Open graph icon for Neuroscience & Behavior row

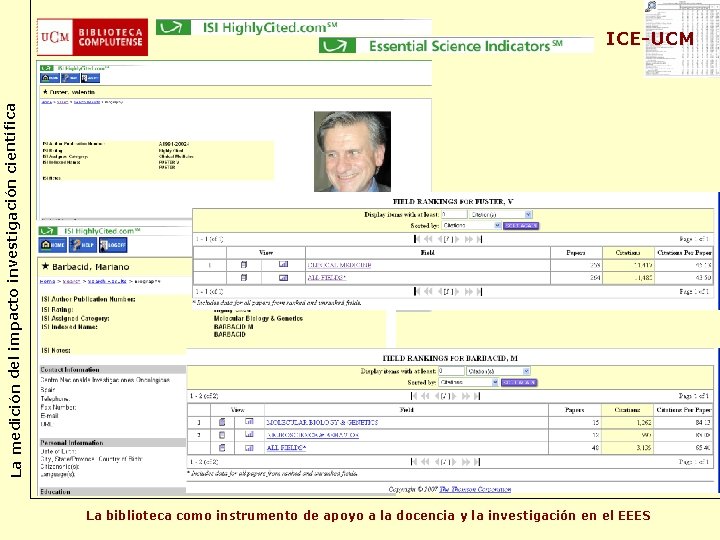pos(249,434)
